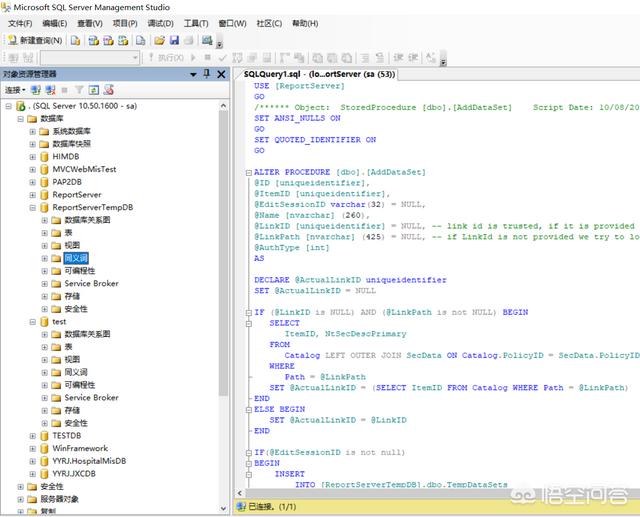
Task: Expand Service Broker under the test database
Action: coord(44,398)
